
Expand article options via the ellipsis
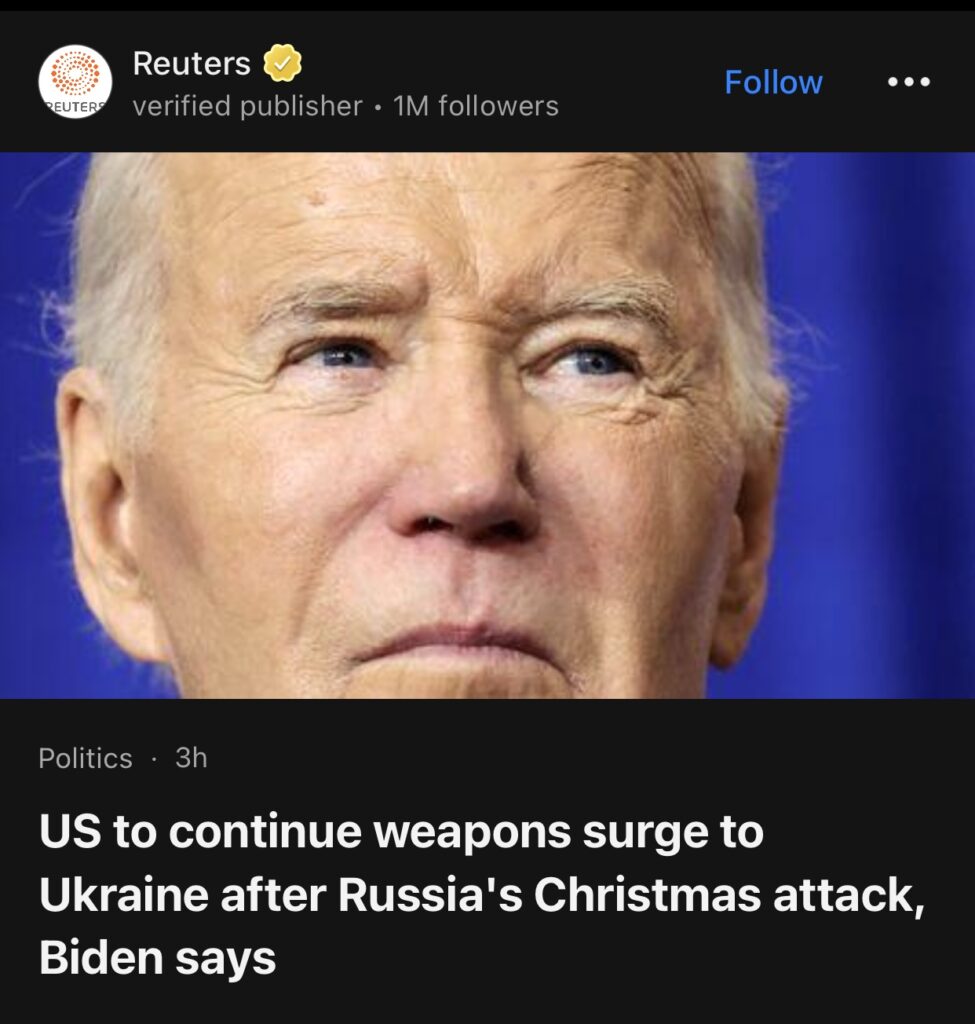point(909,82)
